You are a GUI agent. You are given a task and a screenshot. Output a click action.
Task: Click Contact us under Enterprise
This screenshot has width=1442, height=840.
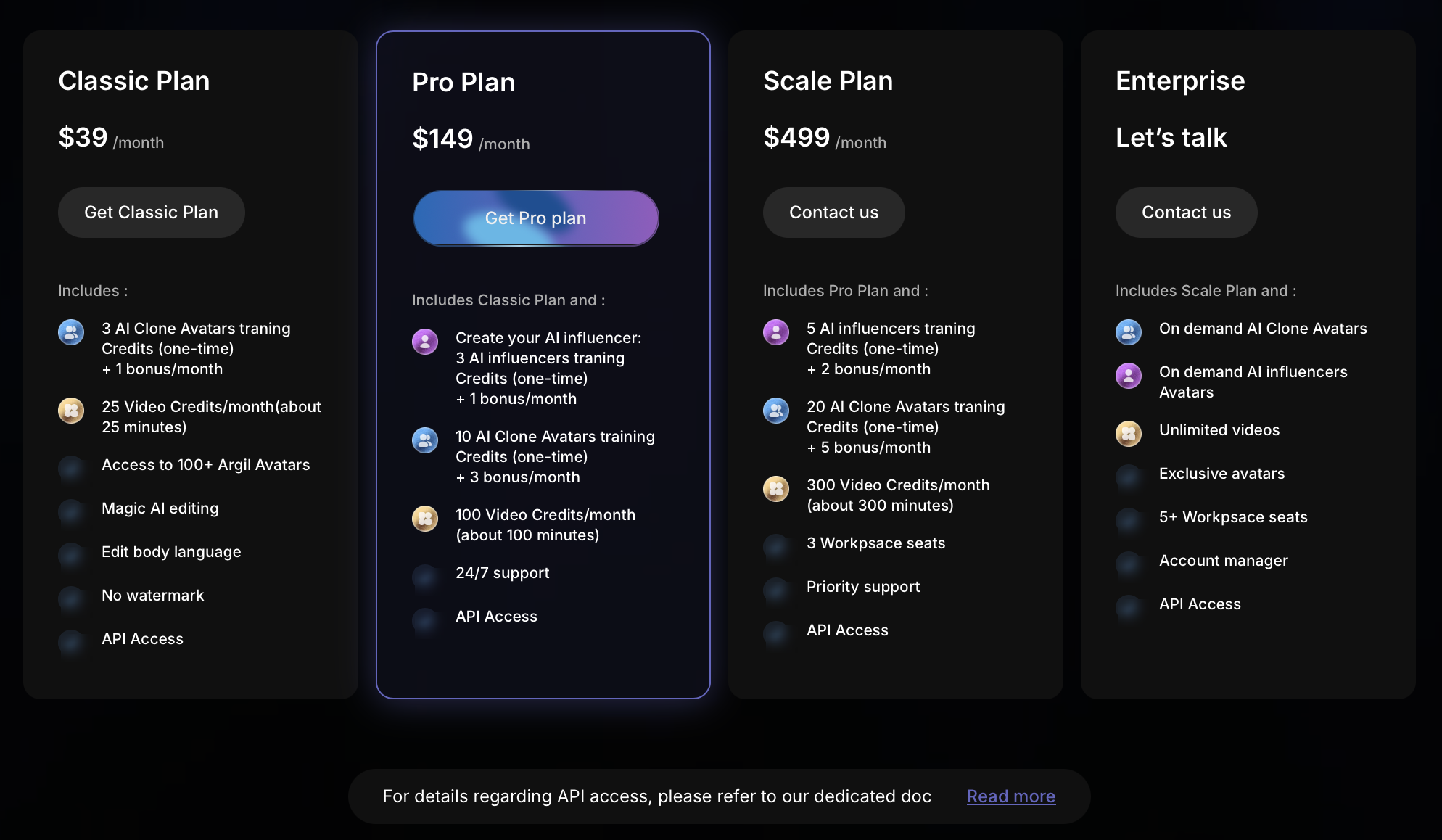(1186, 213)
